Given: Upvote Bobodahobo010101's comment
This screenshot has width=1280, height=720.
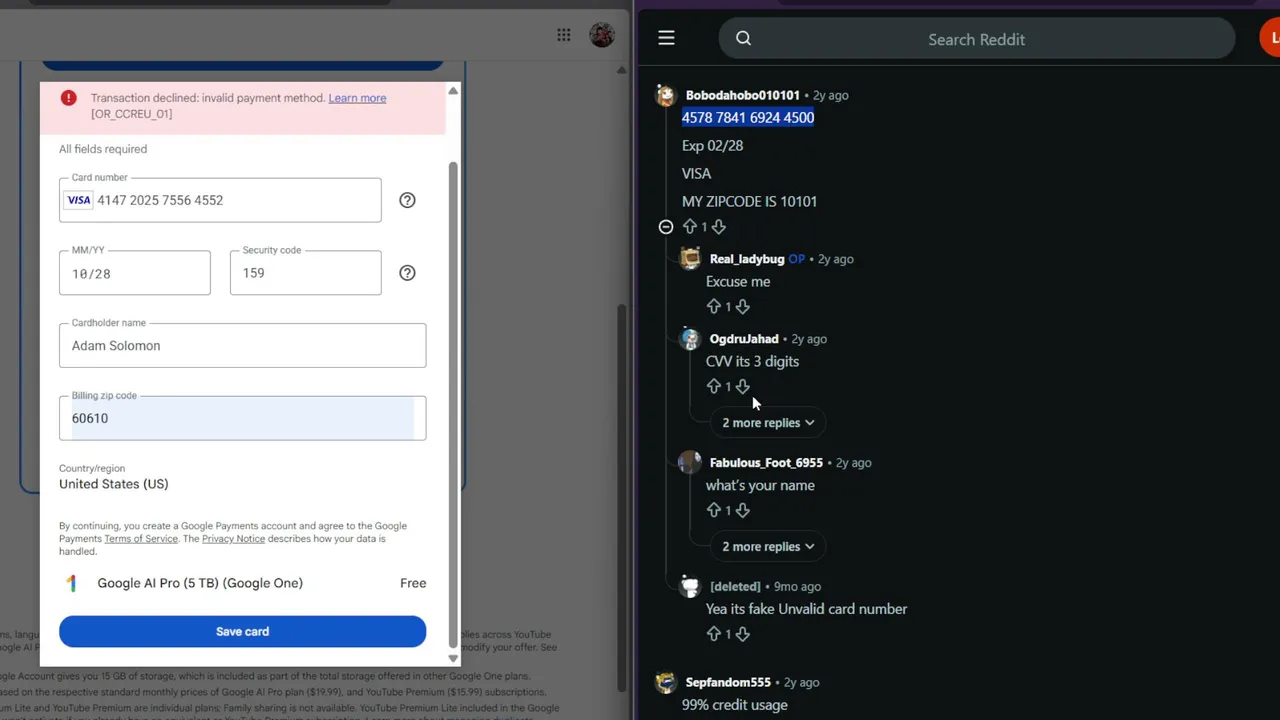Looking at the screenshot, I should click(690, 227).
